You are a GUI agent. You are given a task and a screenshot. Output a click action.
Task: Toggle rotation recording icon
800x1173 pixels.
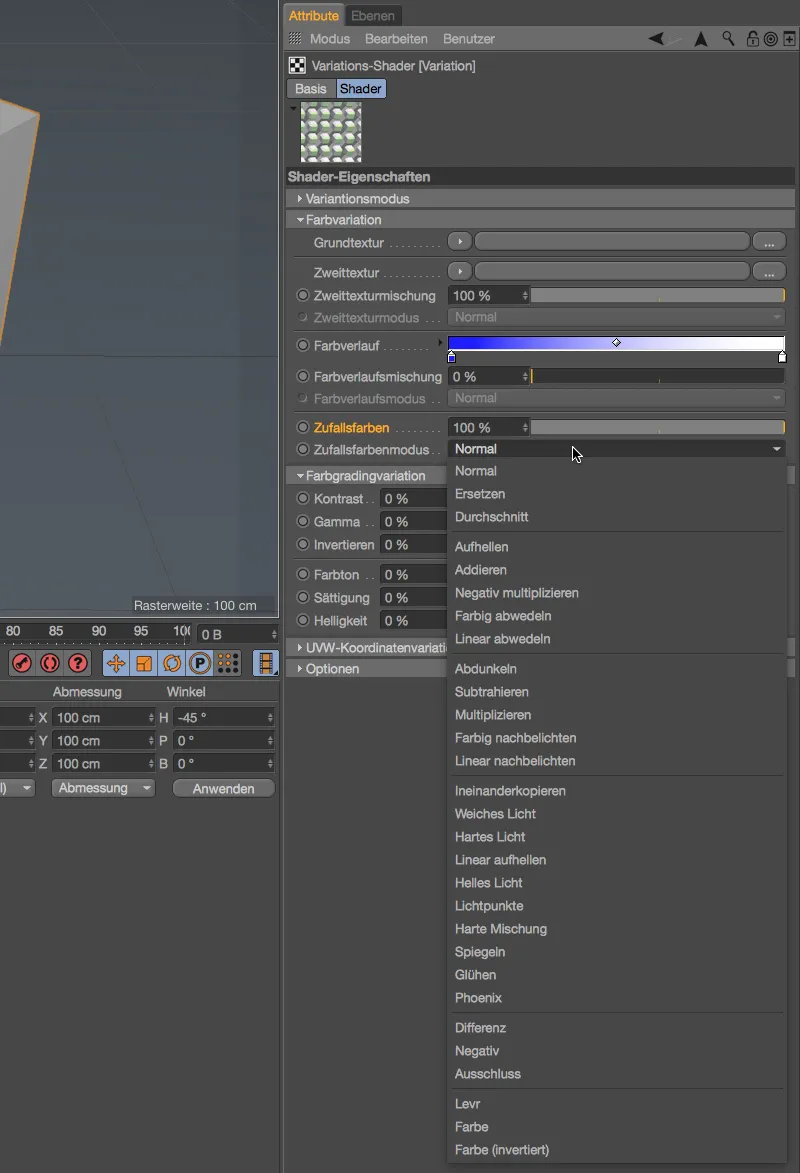click(x=171, y=663)
